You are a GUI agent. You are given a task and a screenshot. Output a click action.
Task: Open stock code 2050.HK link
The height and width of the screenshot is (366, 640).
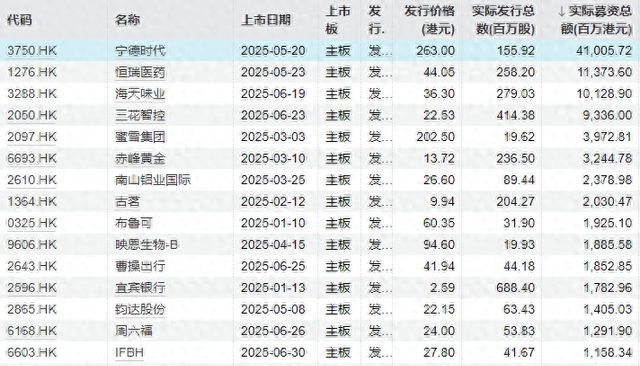[32, 115]
